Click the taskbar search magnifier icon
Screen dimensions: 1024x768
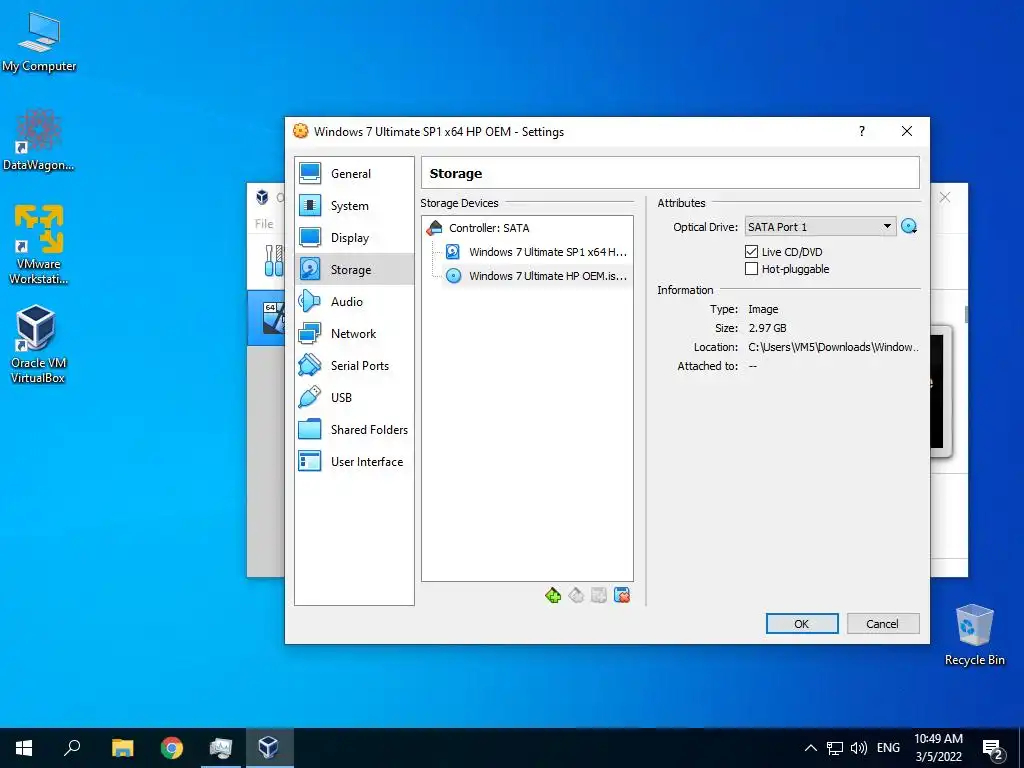72,748
